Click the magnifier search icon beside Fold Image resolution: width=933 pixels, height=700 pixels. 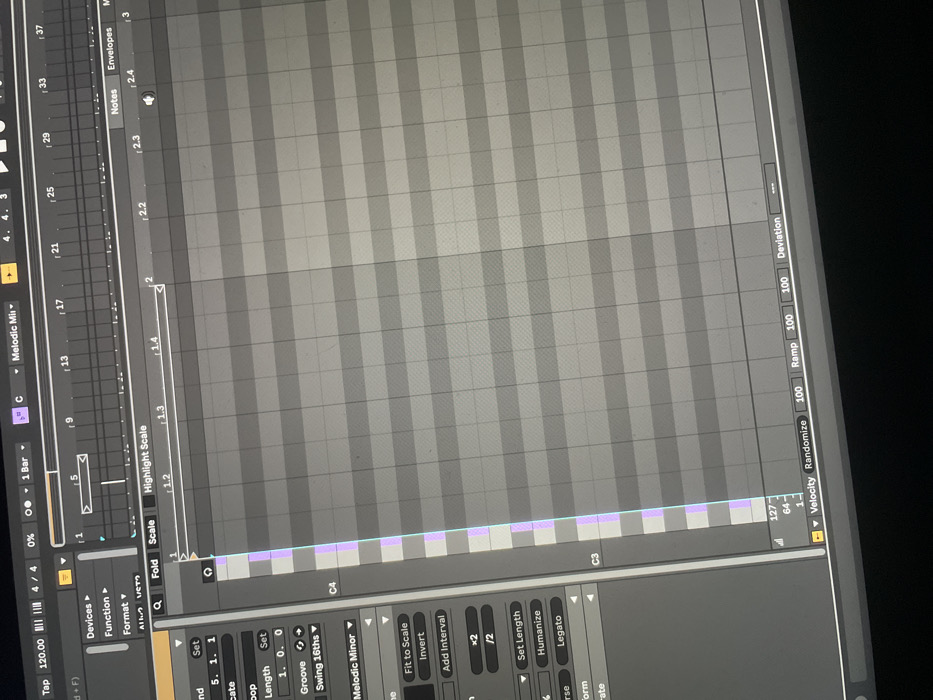click(x=158, y=605)
